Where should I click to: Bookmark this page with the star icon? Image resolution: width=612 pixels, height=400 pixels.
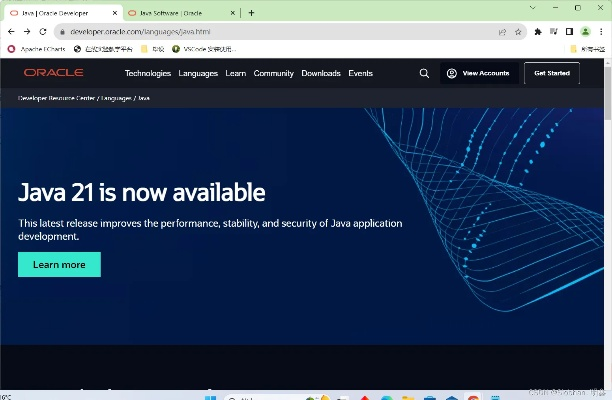coord(518,32)
